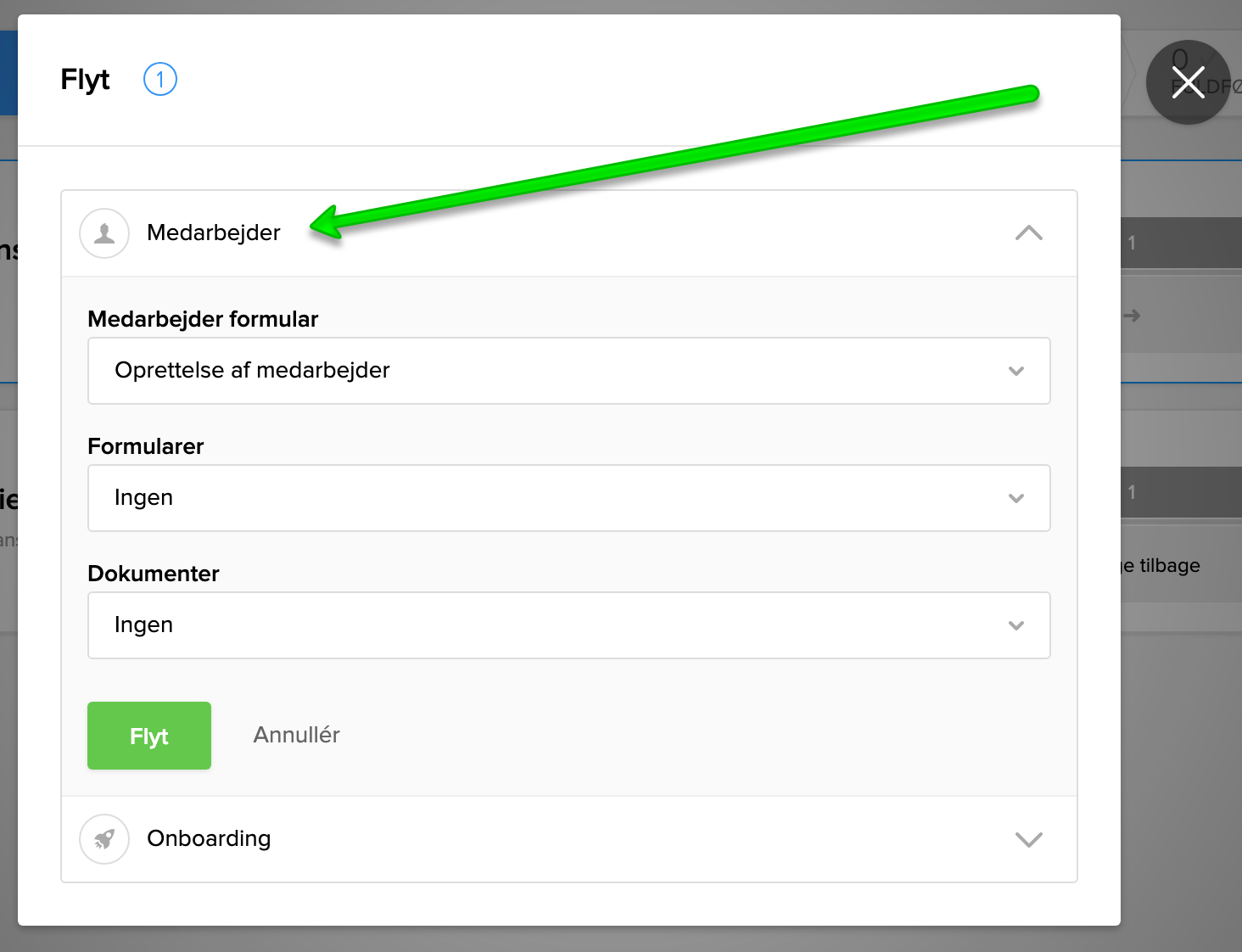The height and width of the screenshot is (952, 1242).
Task: Click the Annullér link to cancel
Action: pyautogui.click(x=296, y=735)
